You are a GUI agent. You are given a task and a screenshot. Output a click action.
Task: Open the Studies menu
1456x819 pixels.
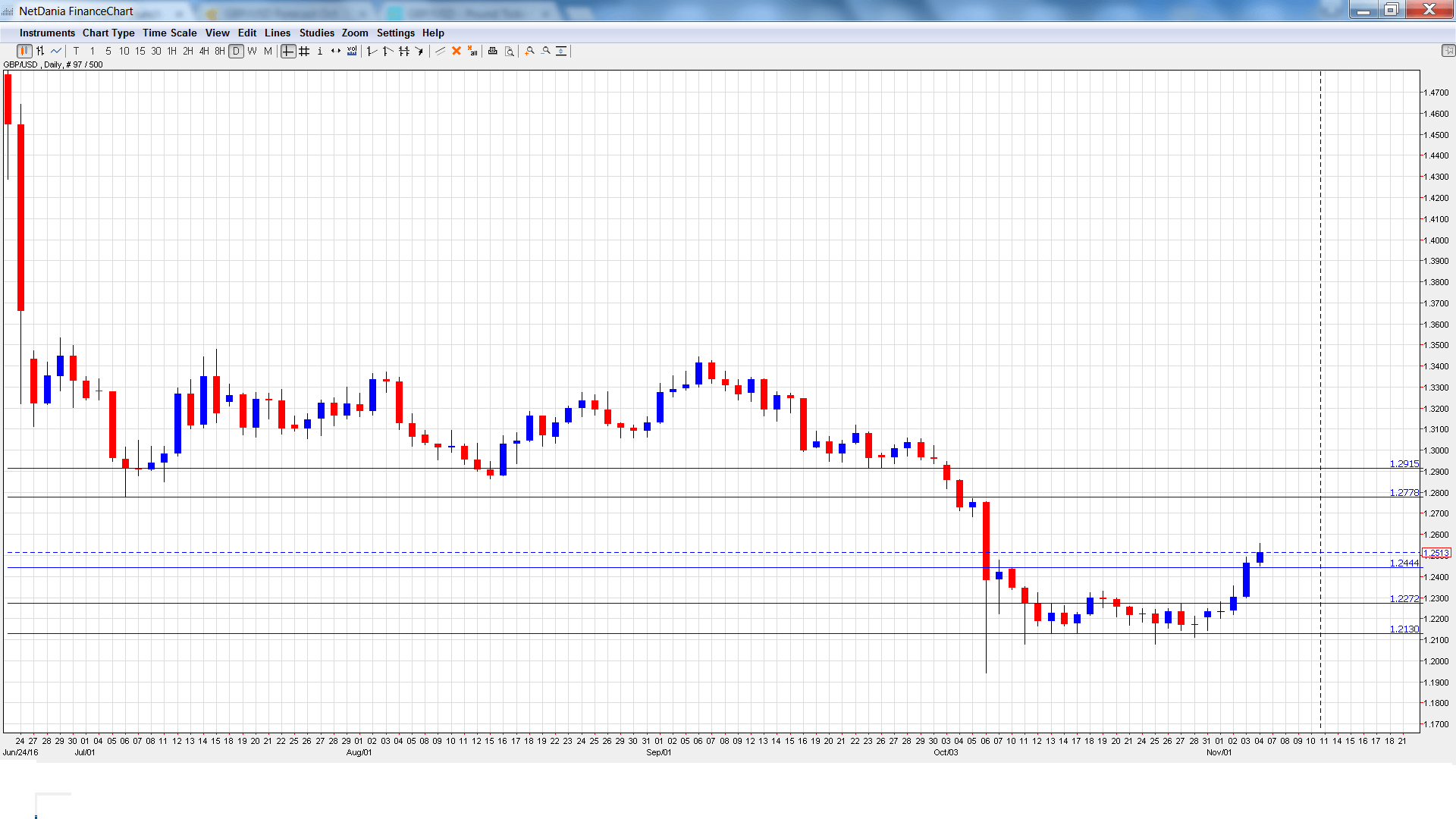tap(316, 33)
